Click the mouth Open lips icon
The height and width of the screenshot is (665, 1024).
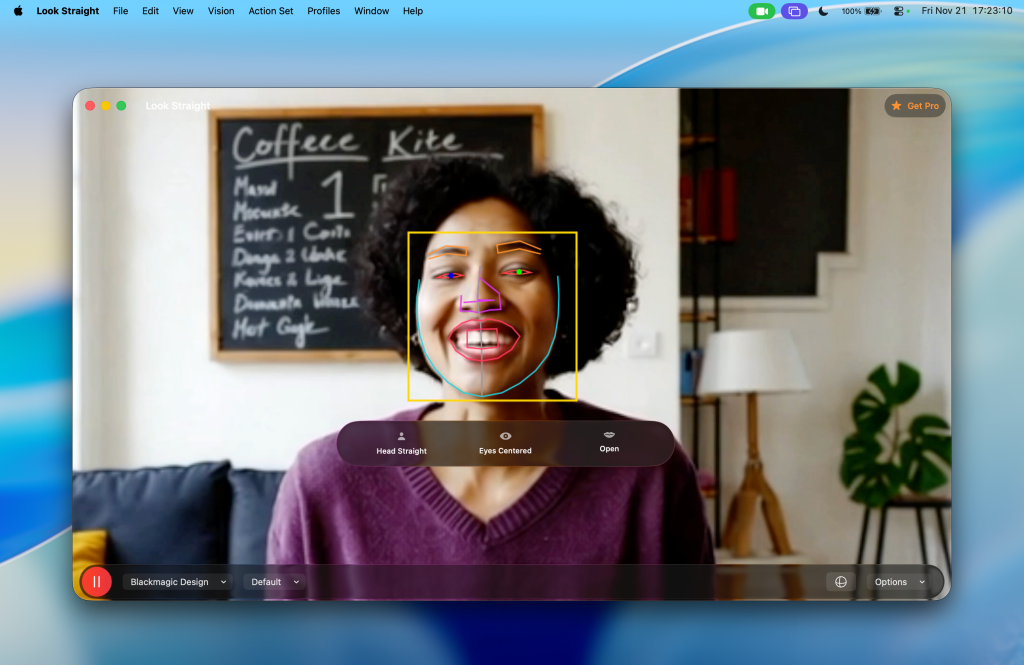coord(609,435)
